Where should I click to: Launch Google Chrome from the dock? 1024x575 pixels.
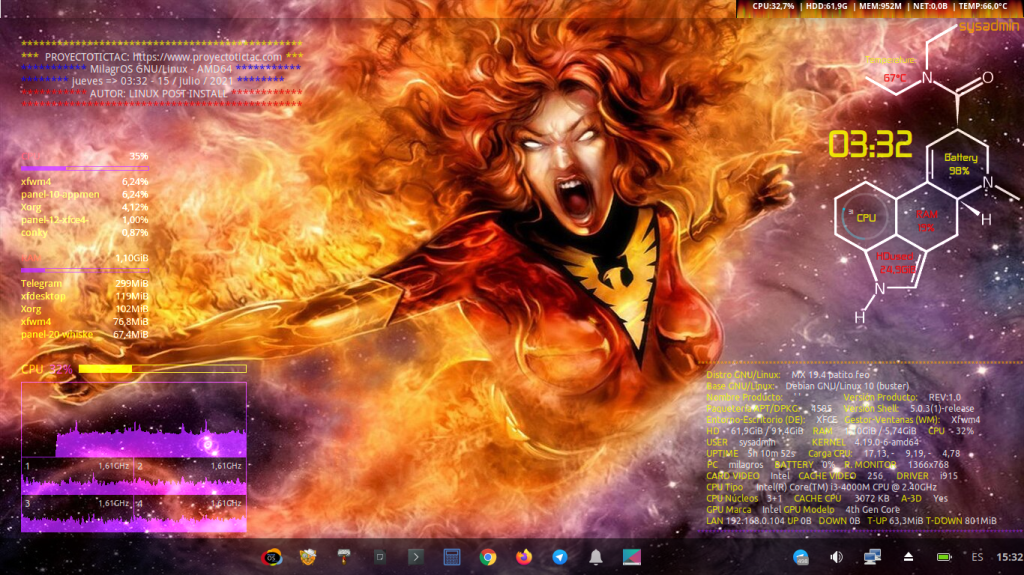point(488,557)
